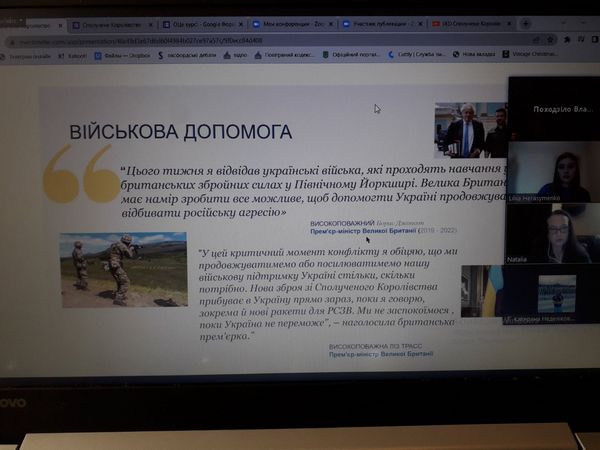Open the 'Kahoot!' bookmark
The width and height of the screenshot is (600, 450).
click(x=73, y=56)
